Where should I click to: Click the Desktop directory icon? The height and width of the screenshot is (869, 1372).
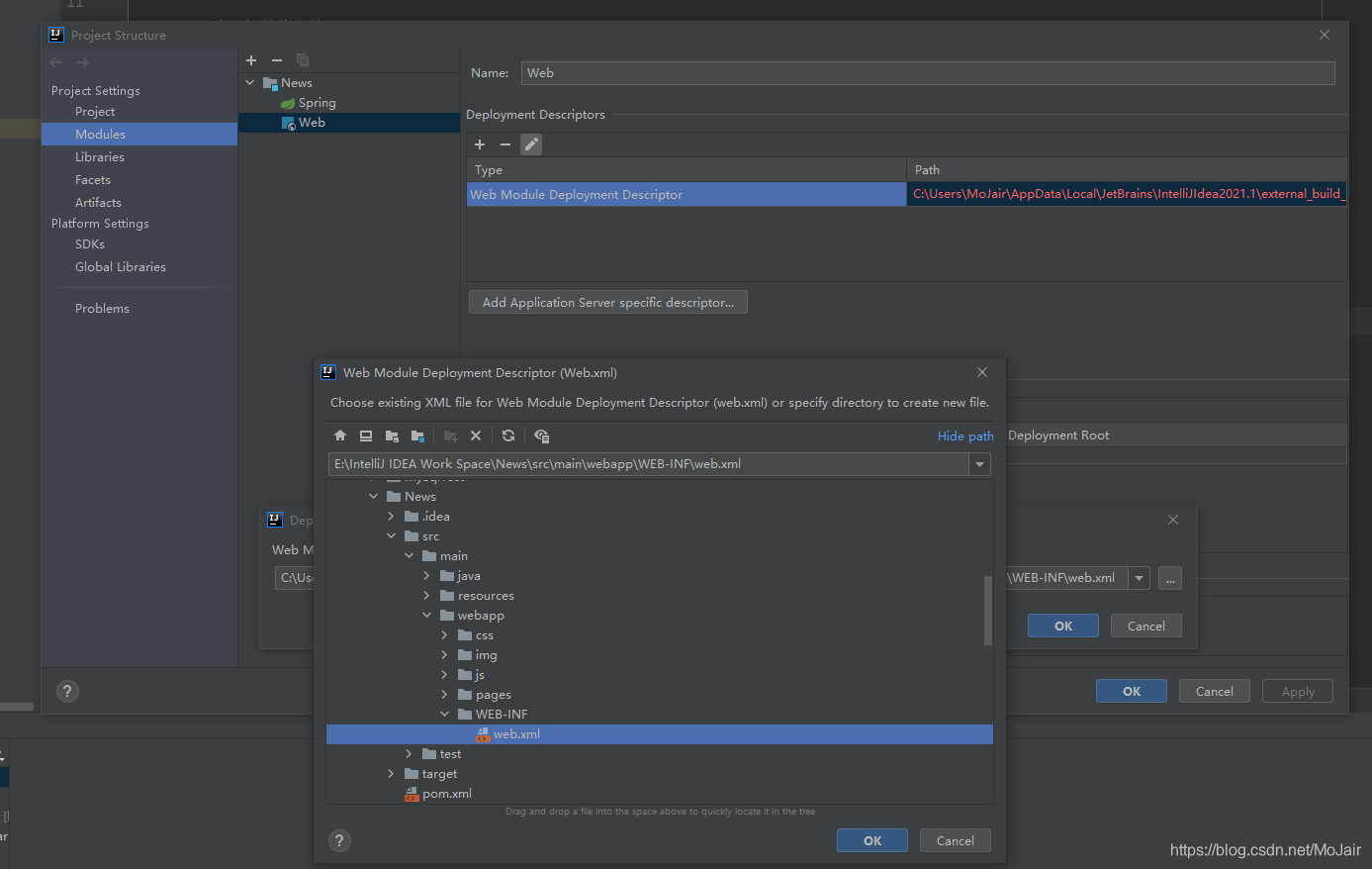(366, 435)
